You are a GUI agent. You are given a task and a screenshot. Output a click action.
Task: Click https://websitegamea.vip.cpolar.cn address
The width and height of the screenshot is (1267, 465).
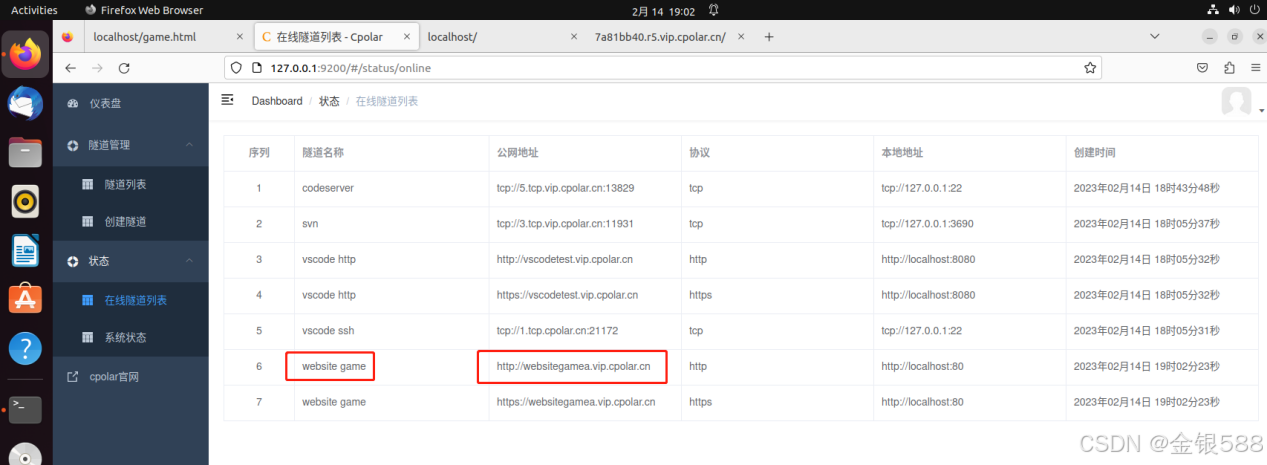coord(576,402)
